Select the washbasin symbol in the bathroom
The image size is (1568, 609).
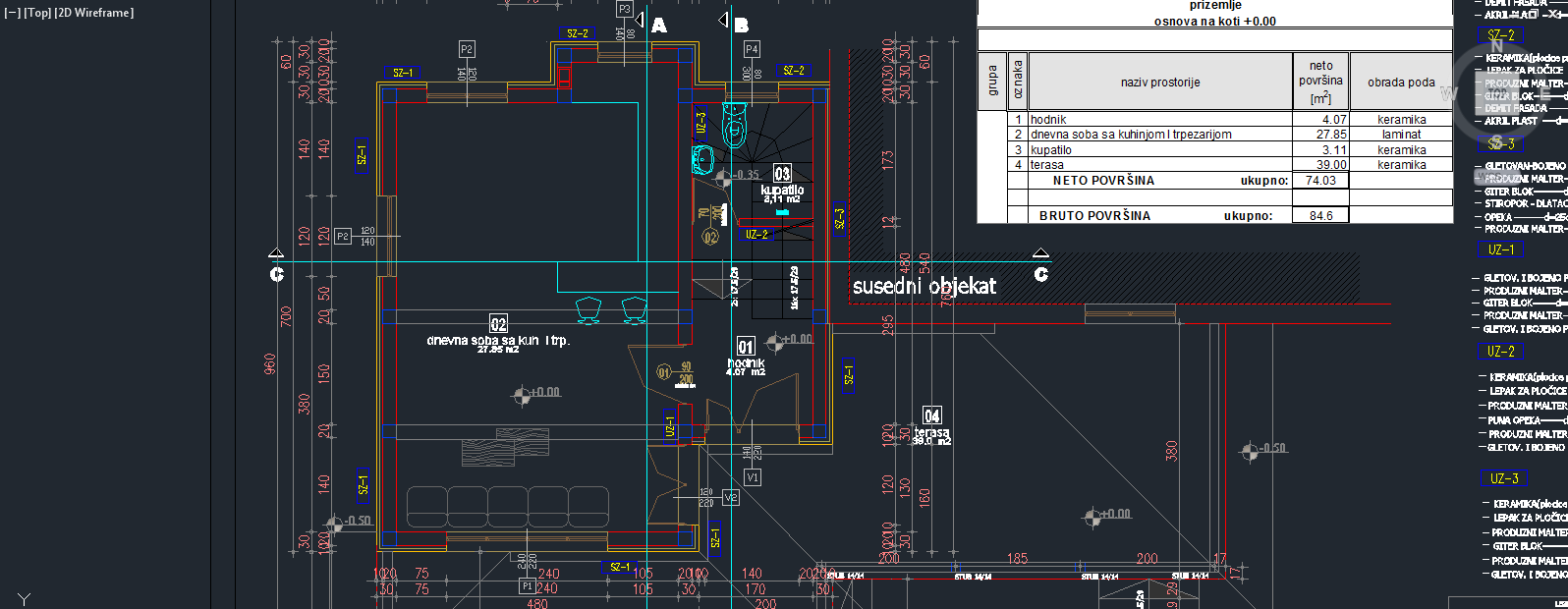pos(702,159)
